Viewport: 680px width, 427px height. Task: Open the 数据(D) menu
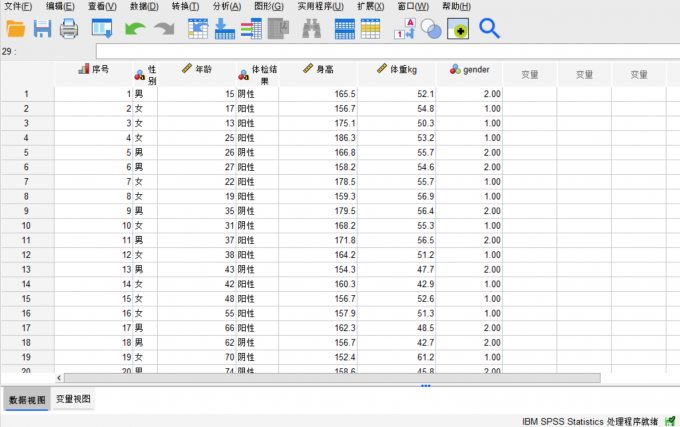144,7
